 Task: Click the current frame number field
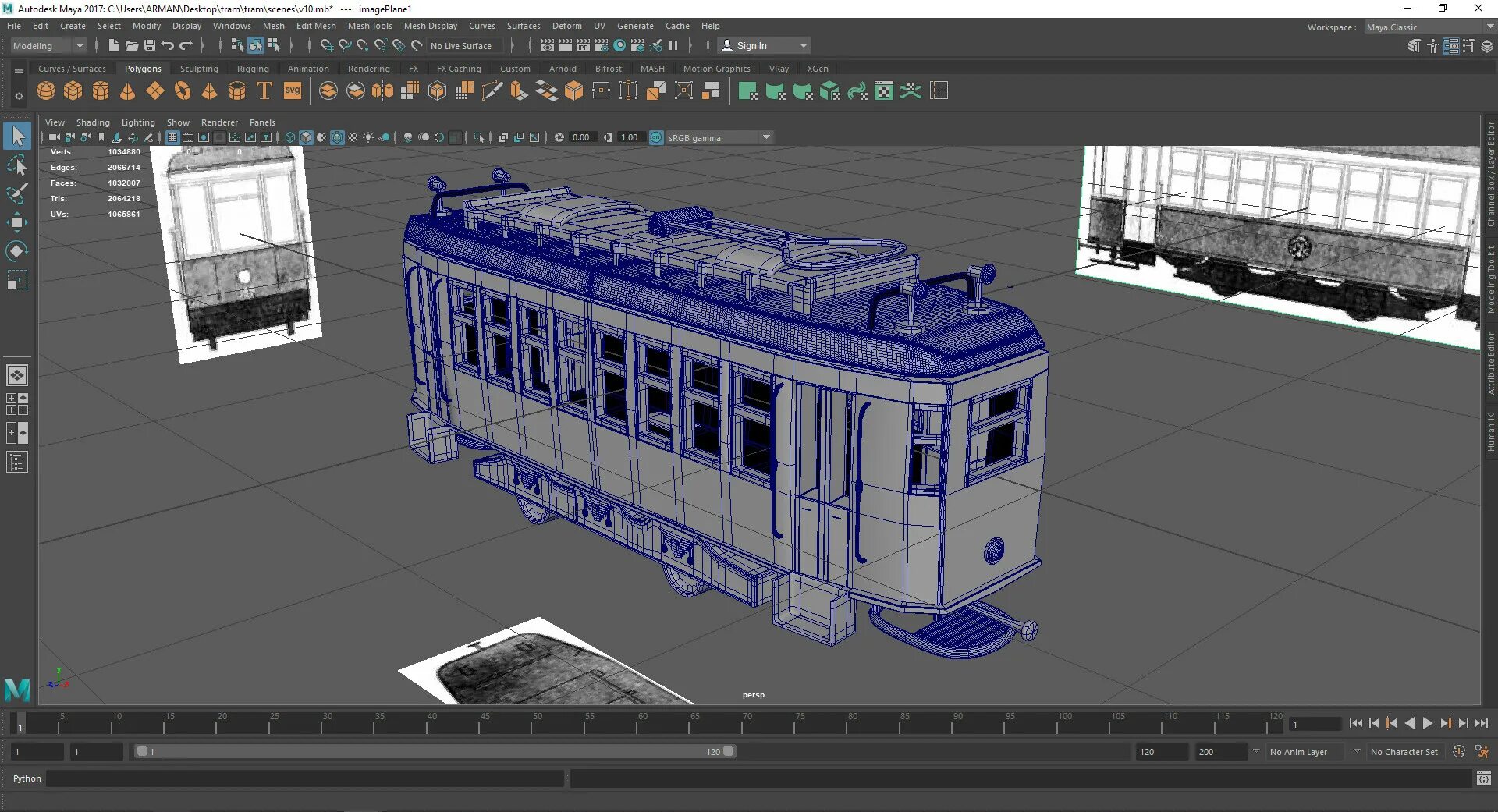click(1315, 725)
